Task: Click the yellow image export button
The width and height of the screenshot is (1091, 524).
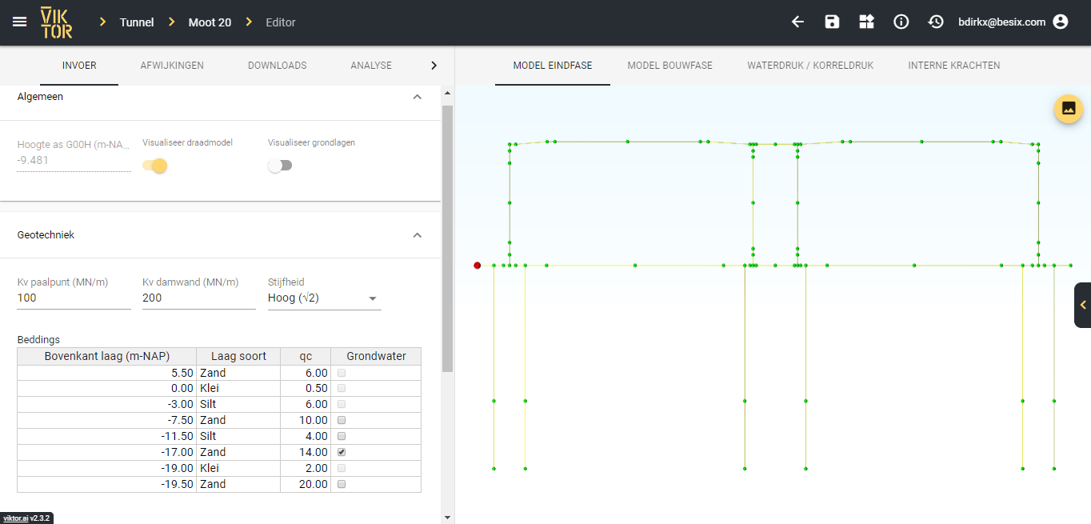Action: click(x=1068, y=109)
